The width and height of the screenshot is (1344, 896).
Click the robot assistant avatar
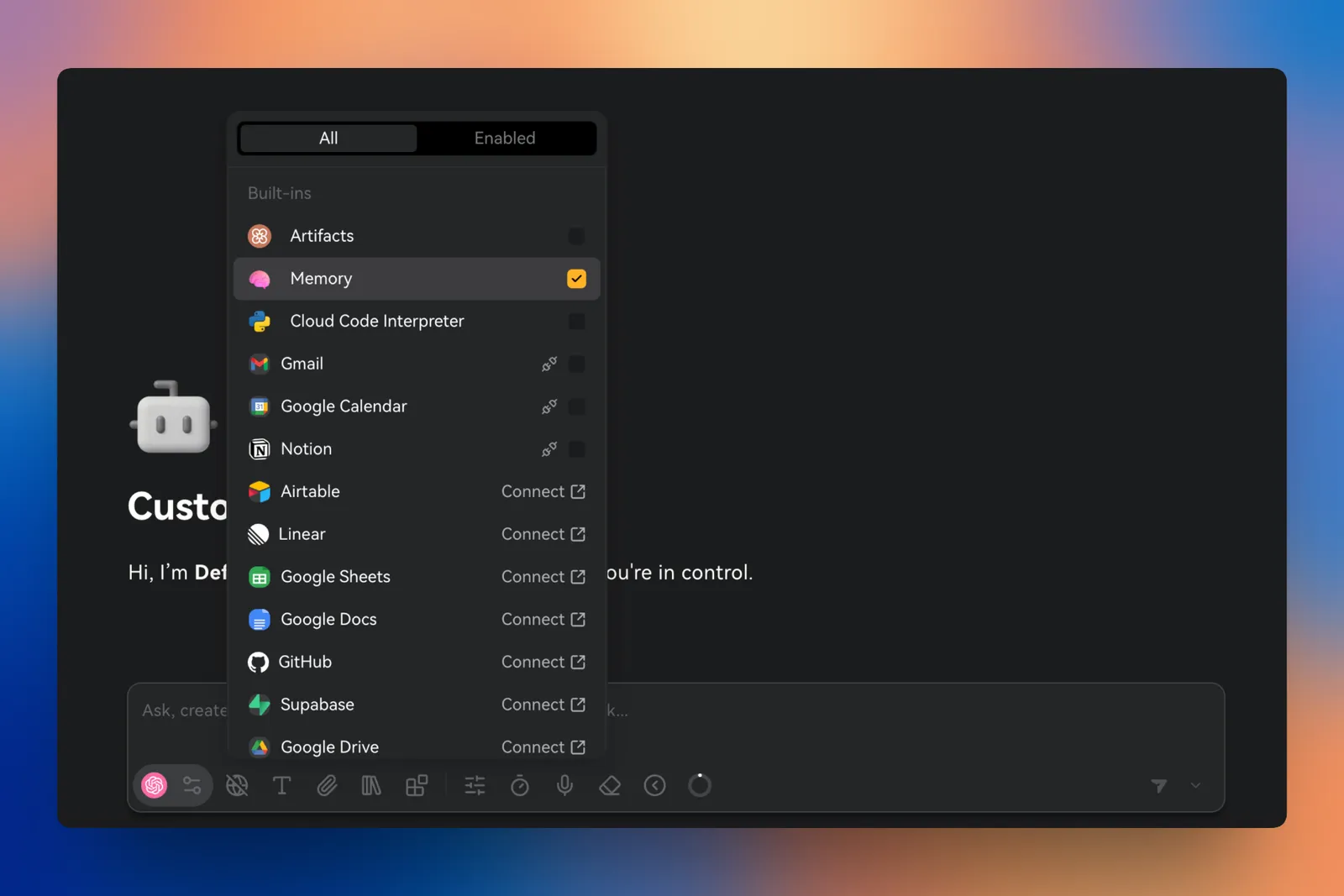point(174,417)
